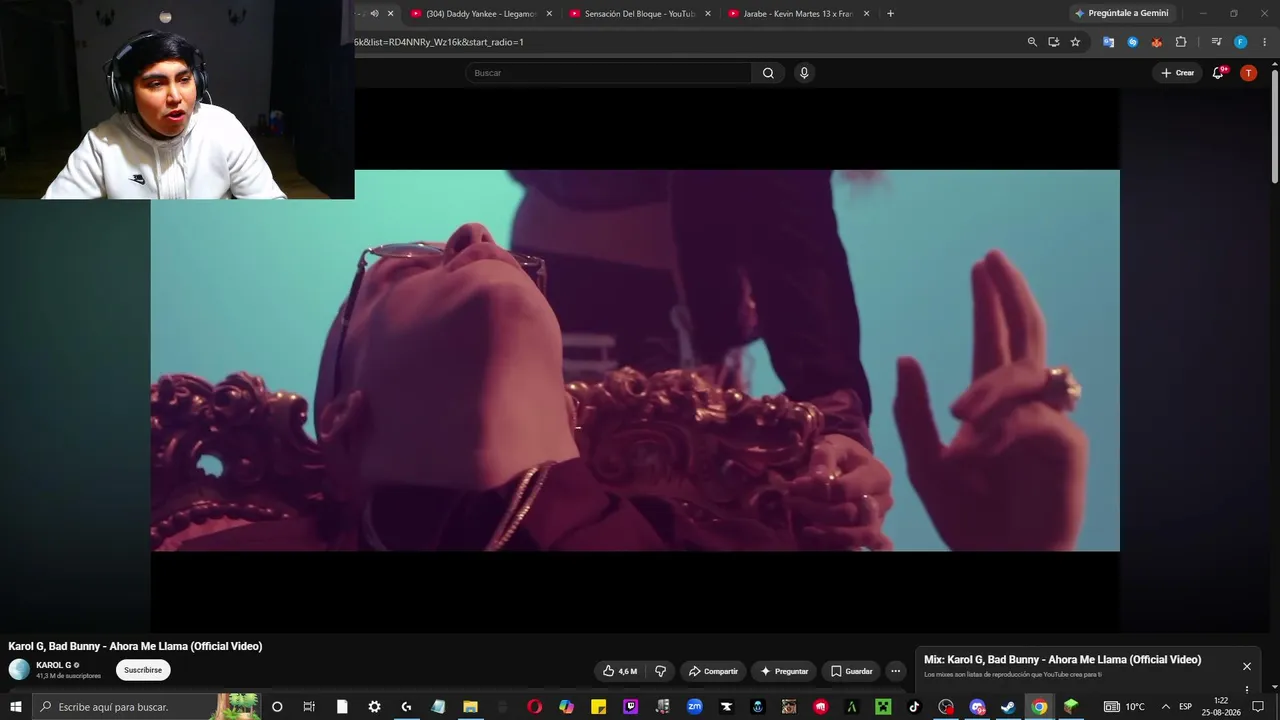Open Steam on taskbar

point(1008,707)
